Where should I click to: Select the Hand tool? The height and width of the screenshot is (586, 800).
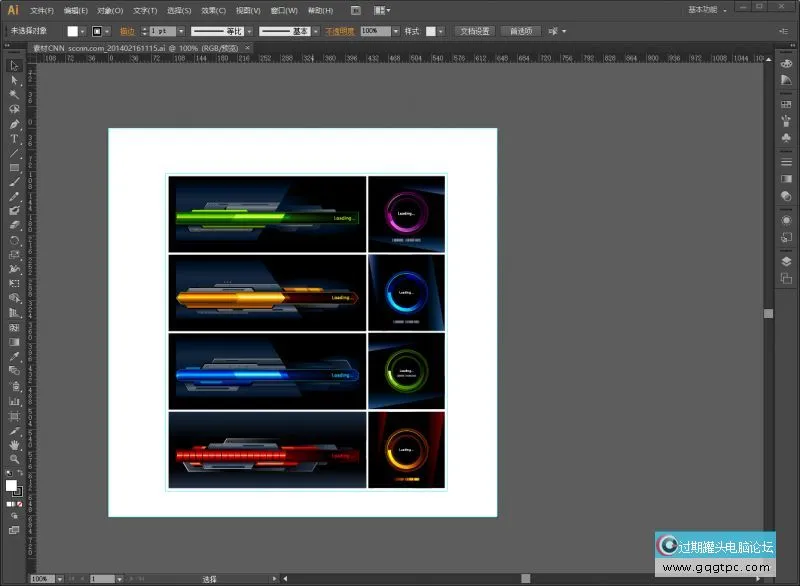pos(14,444)
